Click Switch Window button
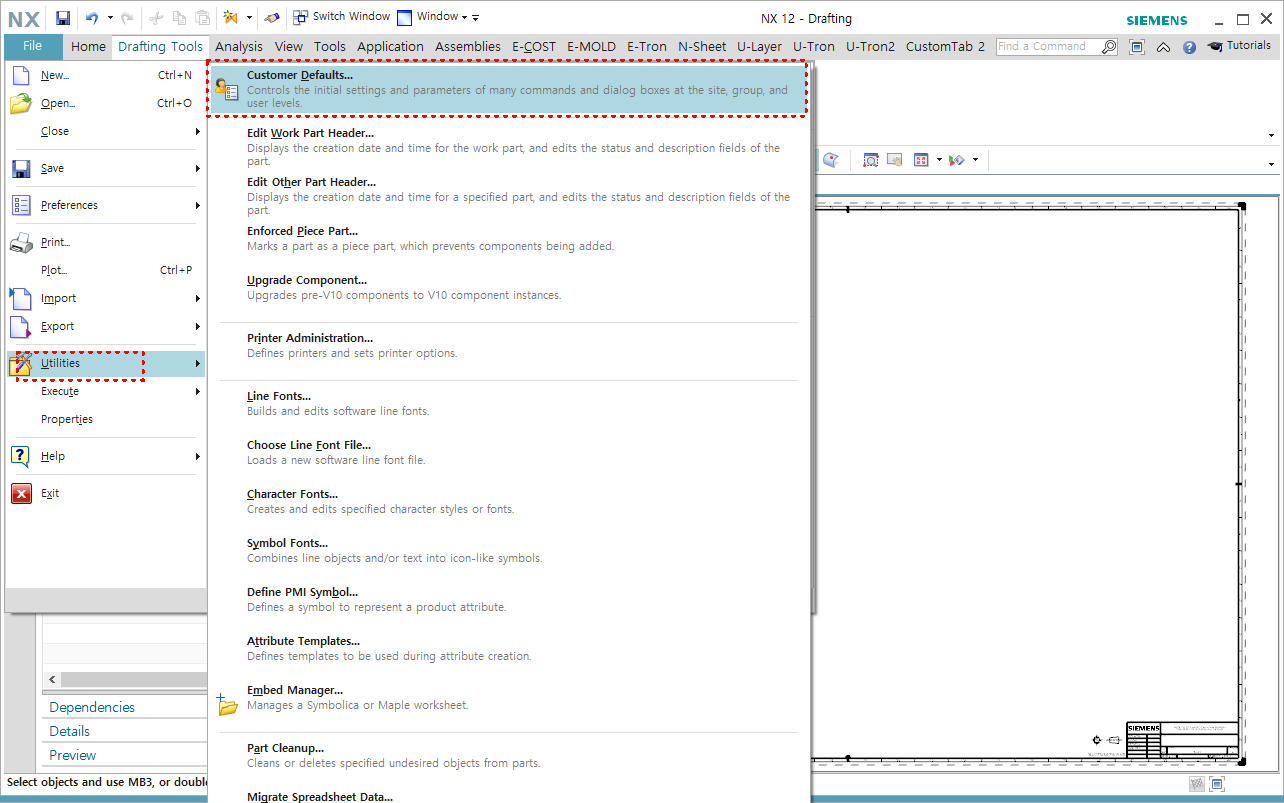 click(x=341, y=17)
